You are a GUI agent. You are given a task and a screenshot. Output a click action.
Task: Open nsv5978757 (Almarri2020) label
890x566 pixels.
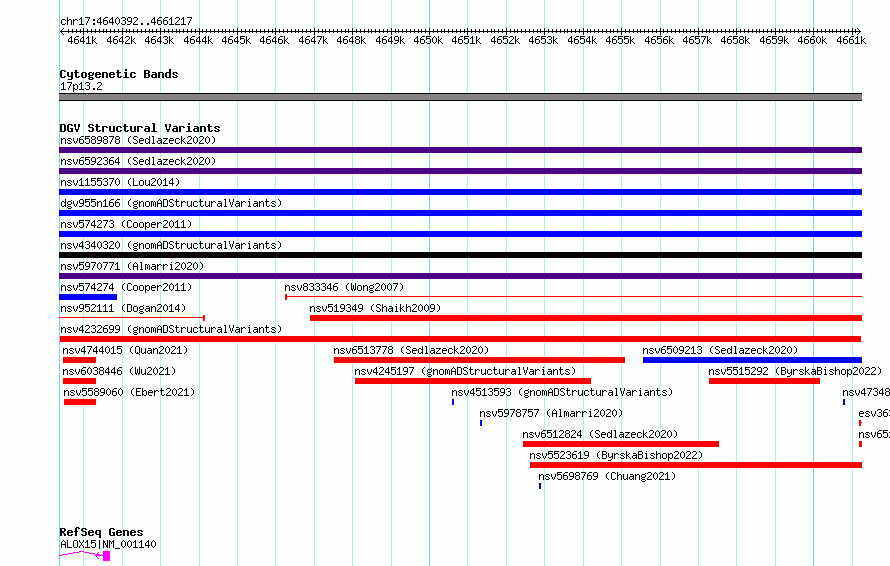(551, 413)
